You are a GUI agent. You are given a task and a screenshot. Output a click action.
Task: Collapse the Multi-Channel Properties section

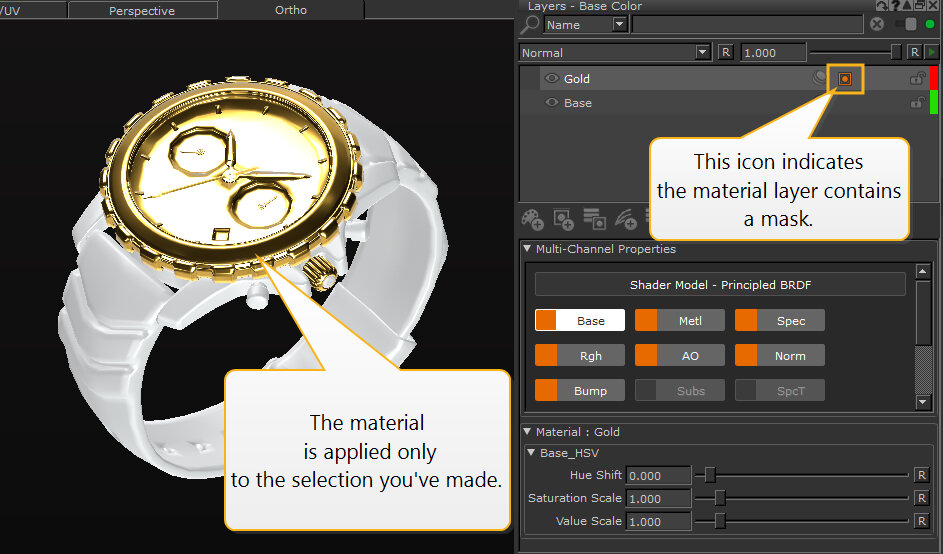coord(528,249)
